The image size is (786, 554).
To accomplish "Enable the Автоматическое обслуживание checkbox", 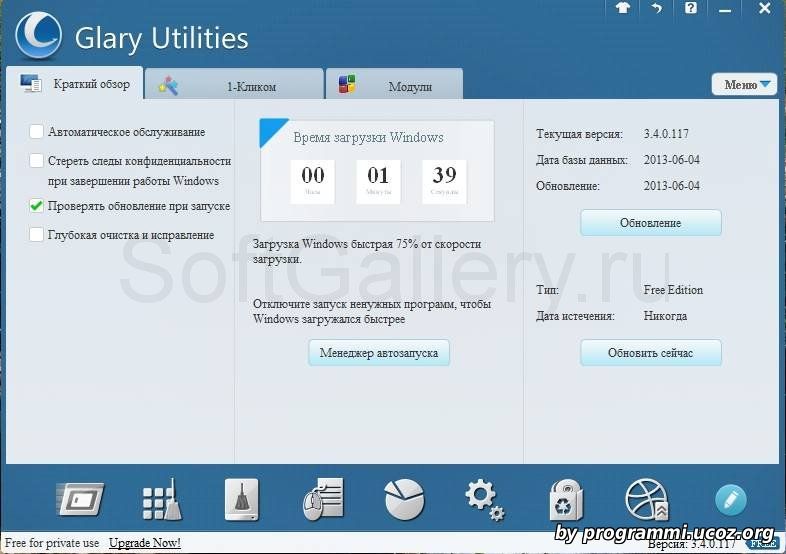I will [x=37, y=132].
